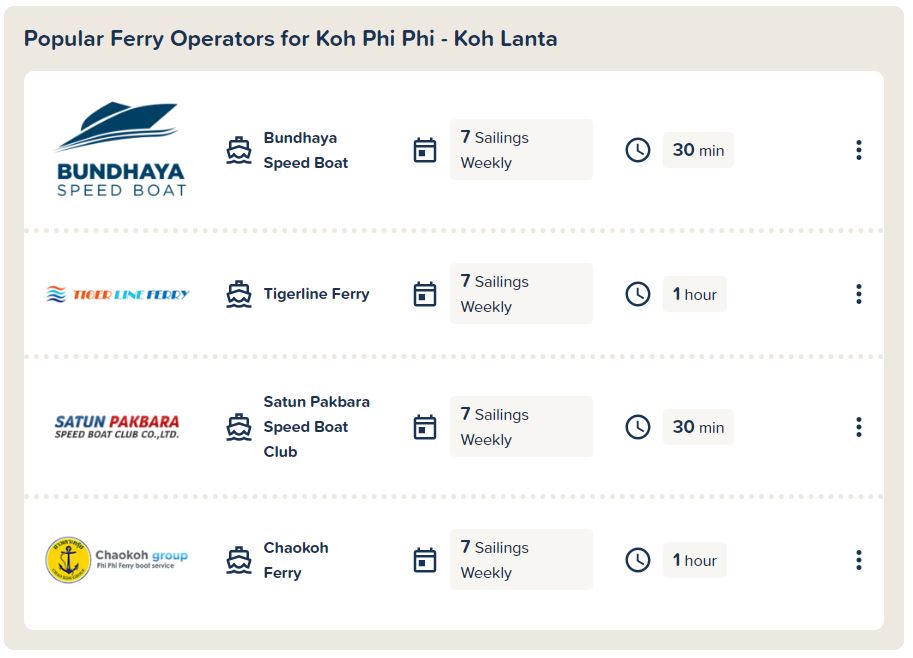The image size is (913, 658).
Task: Select the Chaokoh Ferry operator name
Action: (x=296, y=560)
